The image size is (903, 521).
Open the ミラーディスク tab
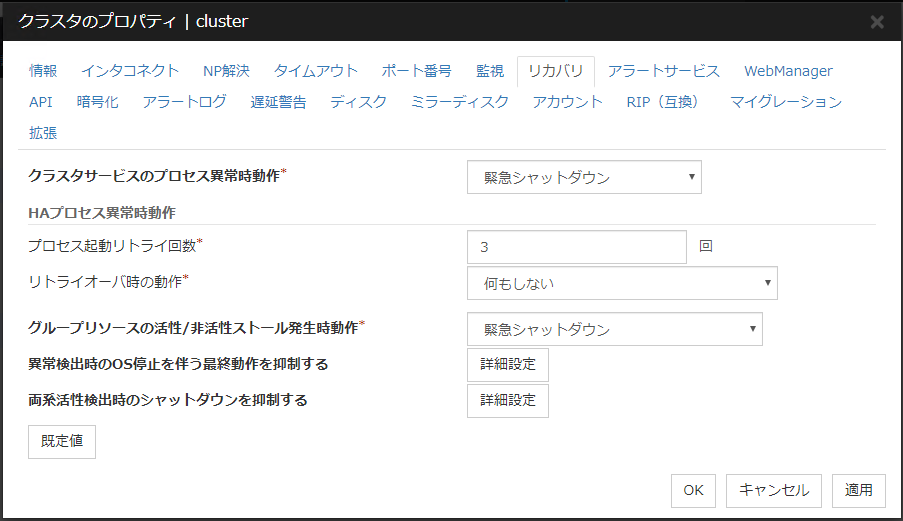459,102
